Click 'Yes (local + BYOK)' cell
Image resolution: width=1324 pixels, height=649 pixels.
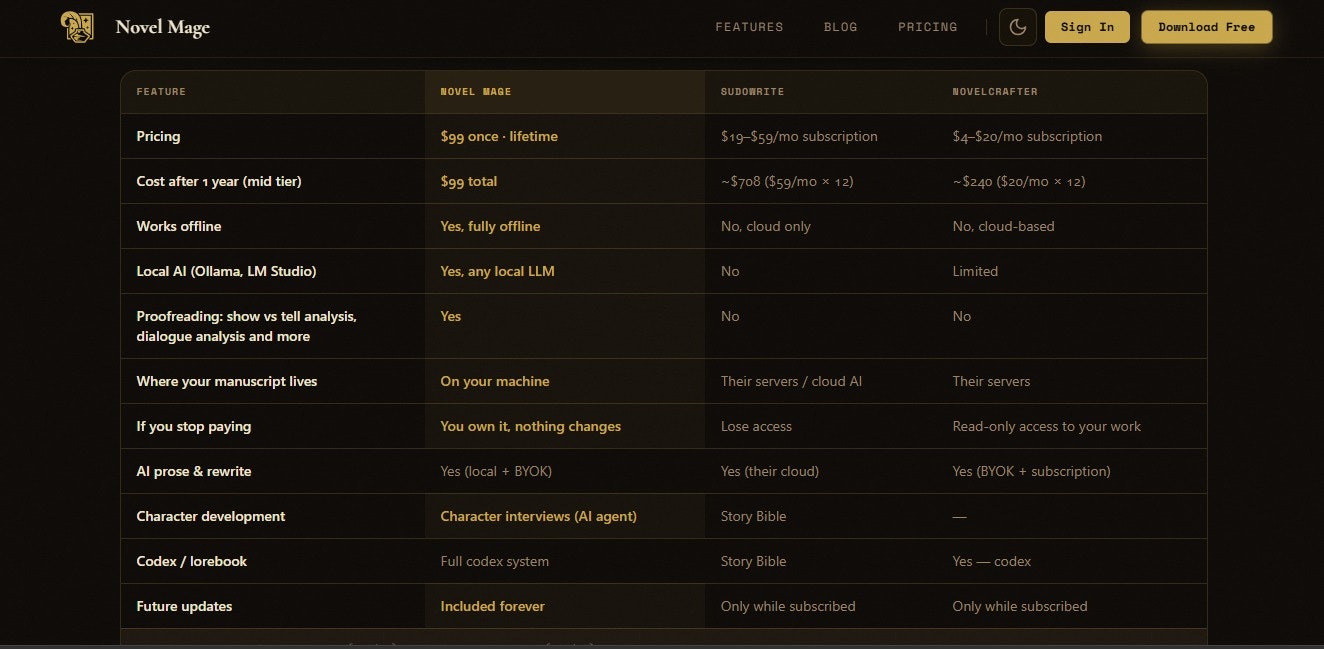point(496,471)
